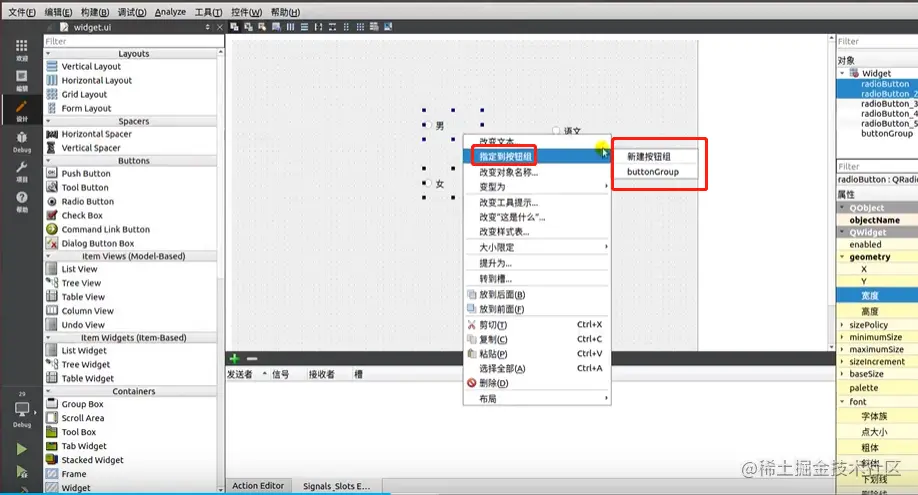Collapse the Spacers category
918x495 pixels.
(x=48, y=121)
